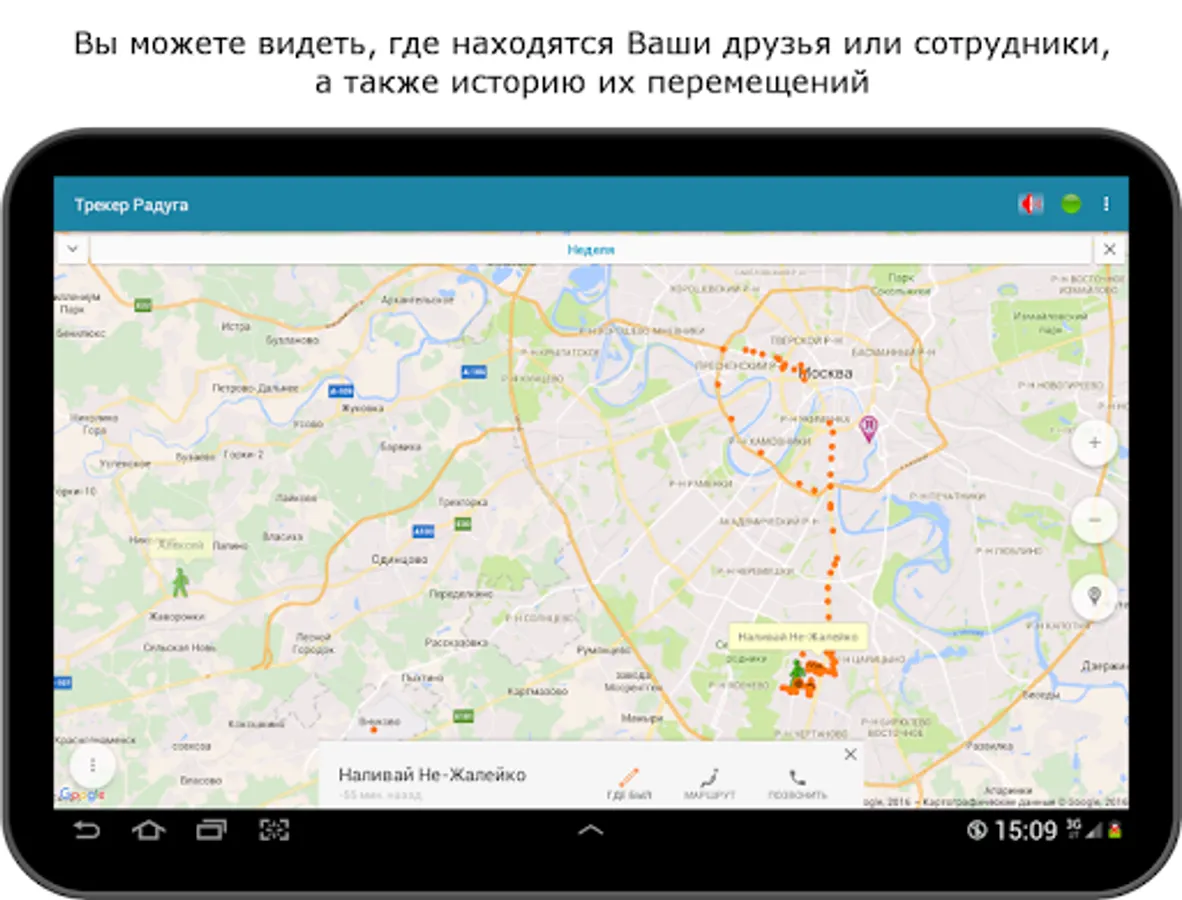Tap the purple destination pin near Москва
This screenshot has width=1182, height=900.
coord(869,429)
